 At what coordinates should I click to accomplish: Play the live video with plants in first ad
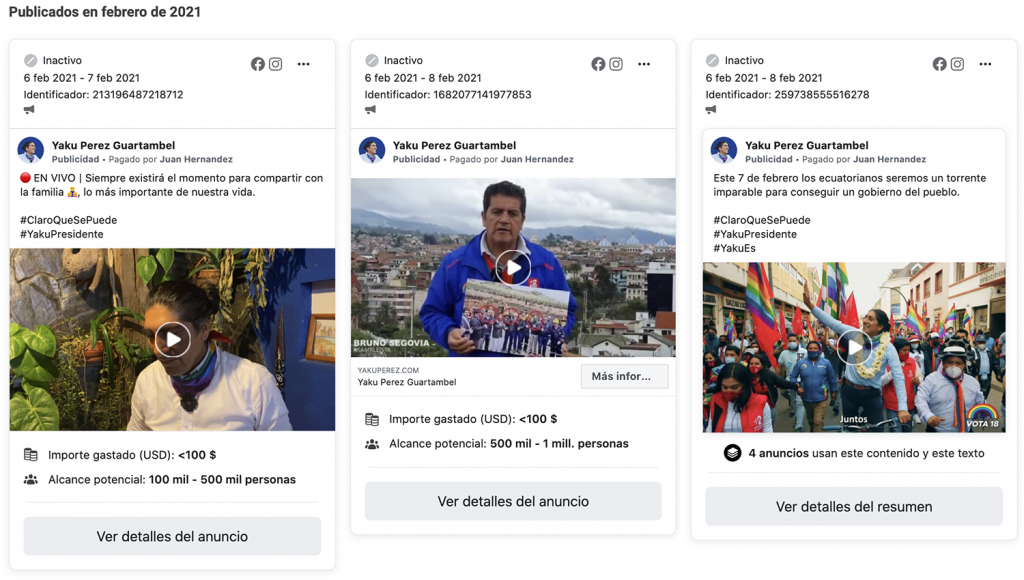tap(172, 340)
